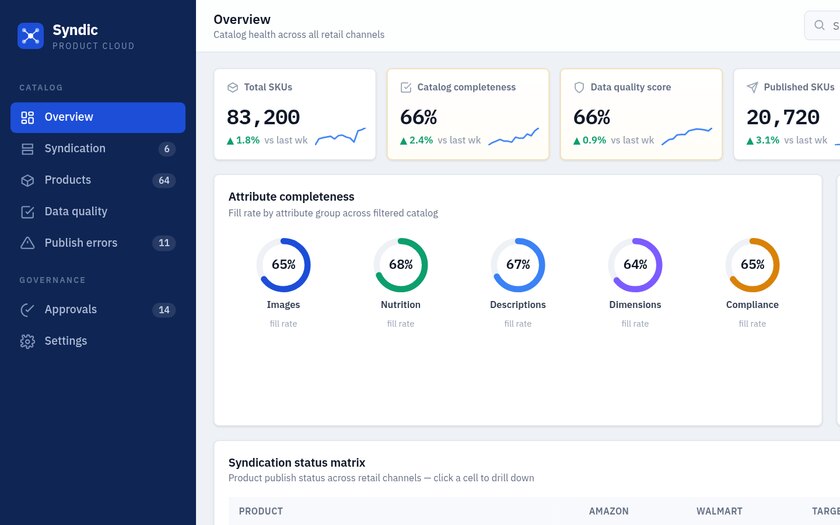Click the Data quality checkbox icon

(27, 212)
